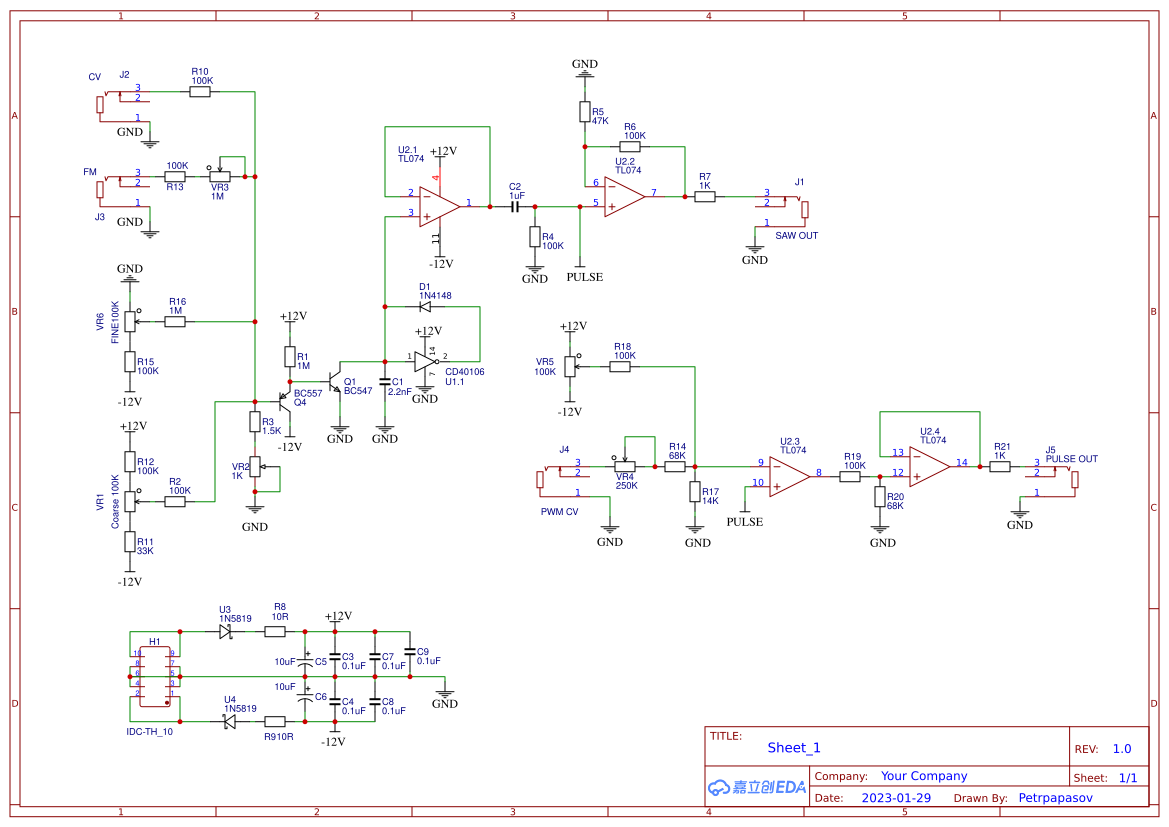This screenshot has height=827, width=1169.
Task: Select the J4 PWM CV jack symbol
Action: (564, 479)
